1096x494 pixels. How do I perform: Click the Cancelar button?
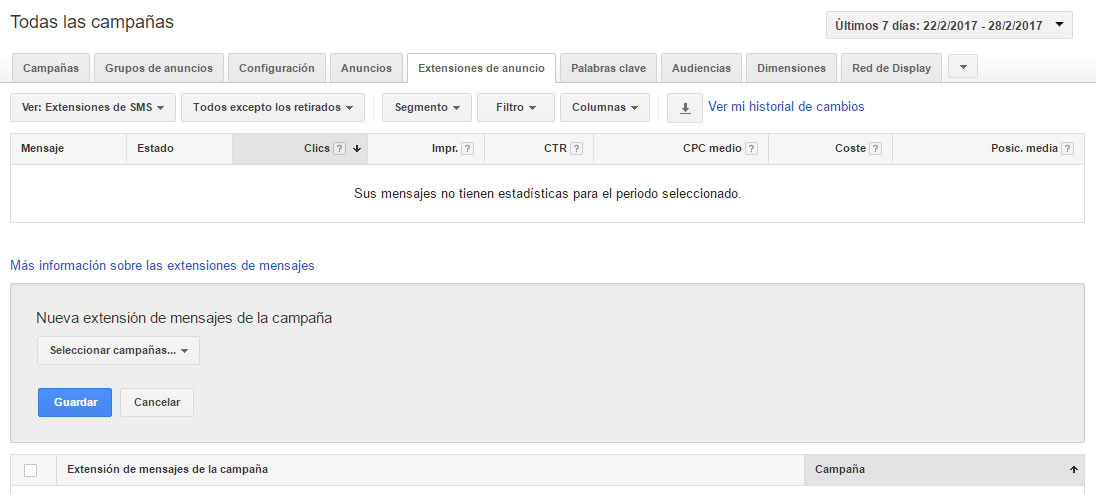157,402
